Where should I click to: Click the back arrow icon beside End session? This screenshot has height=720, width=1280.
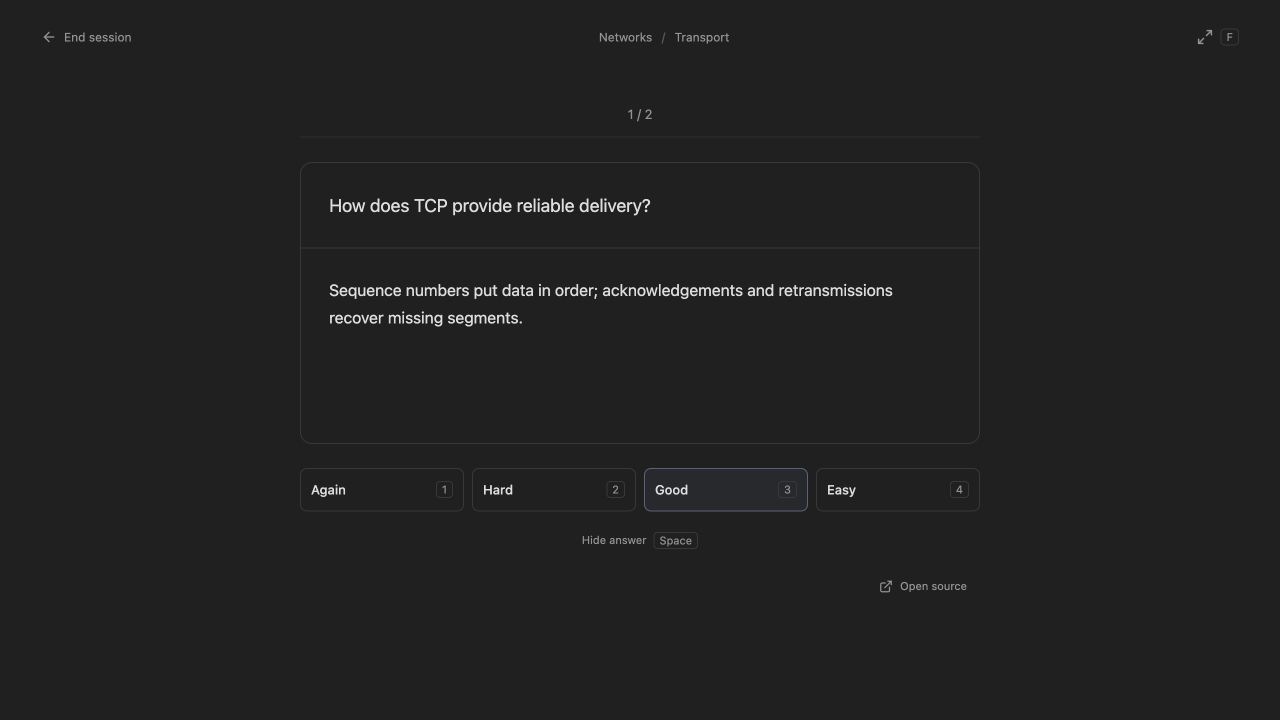pyautogui.click(x=48, y=37)
